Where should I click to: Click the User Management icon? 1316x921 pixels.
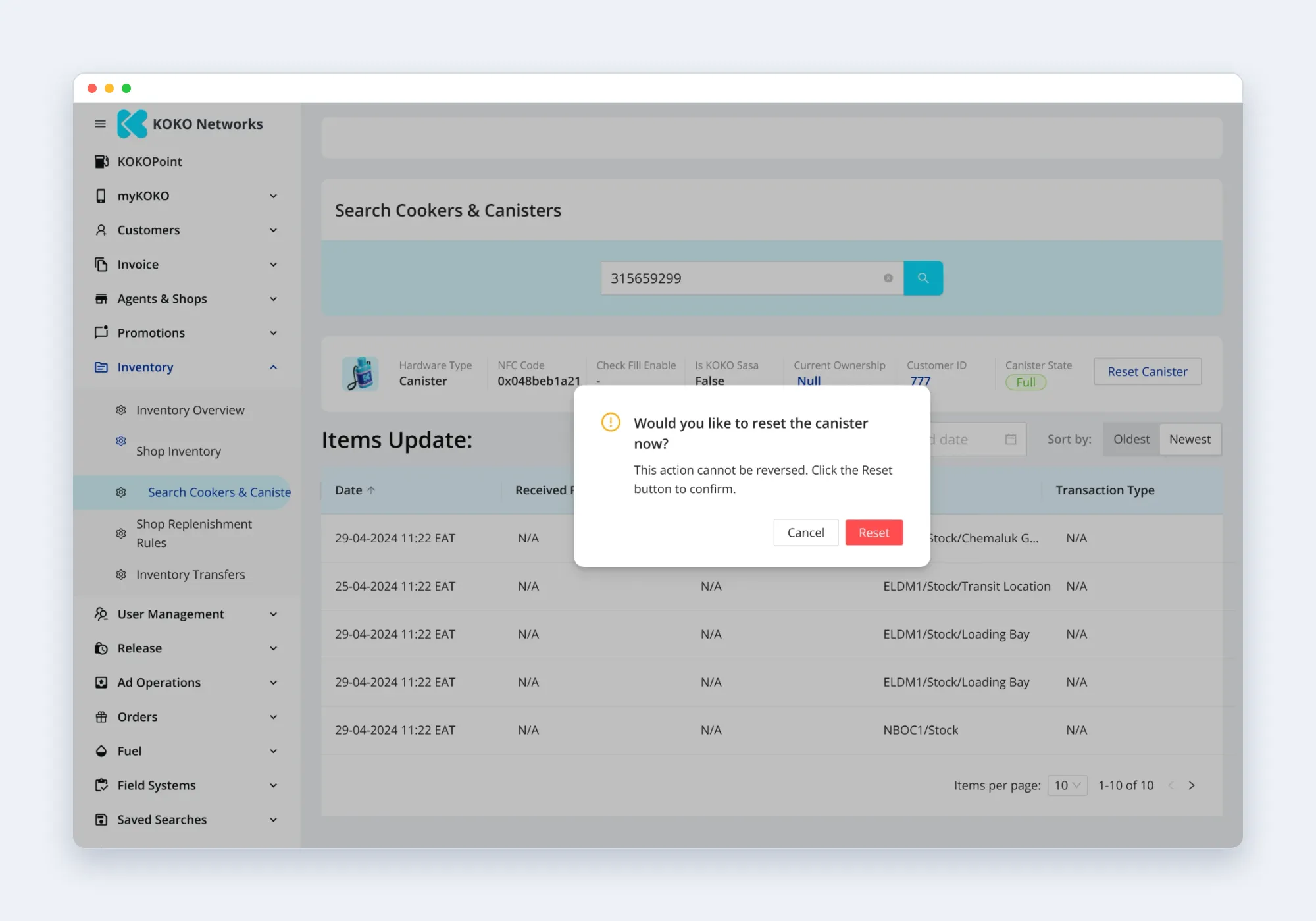point(101,614)
